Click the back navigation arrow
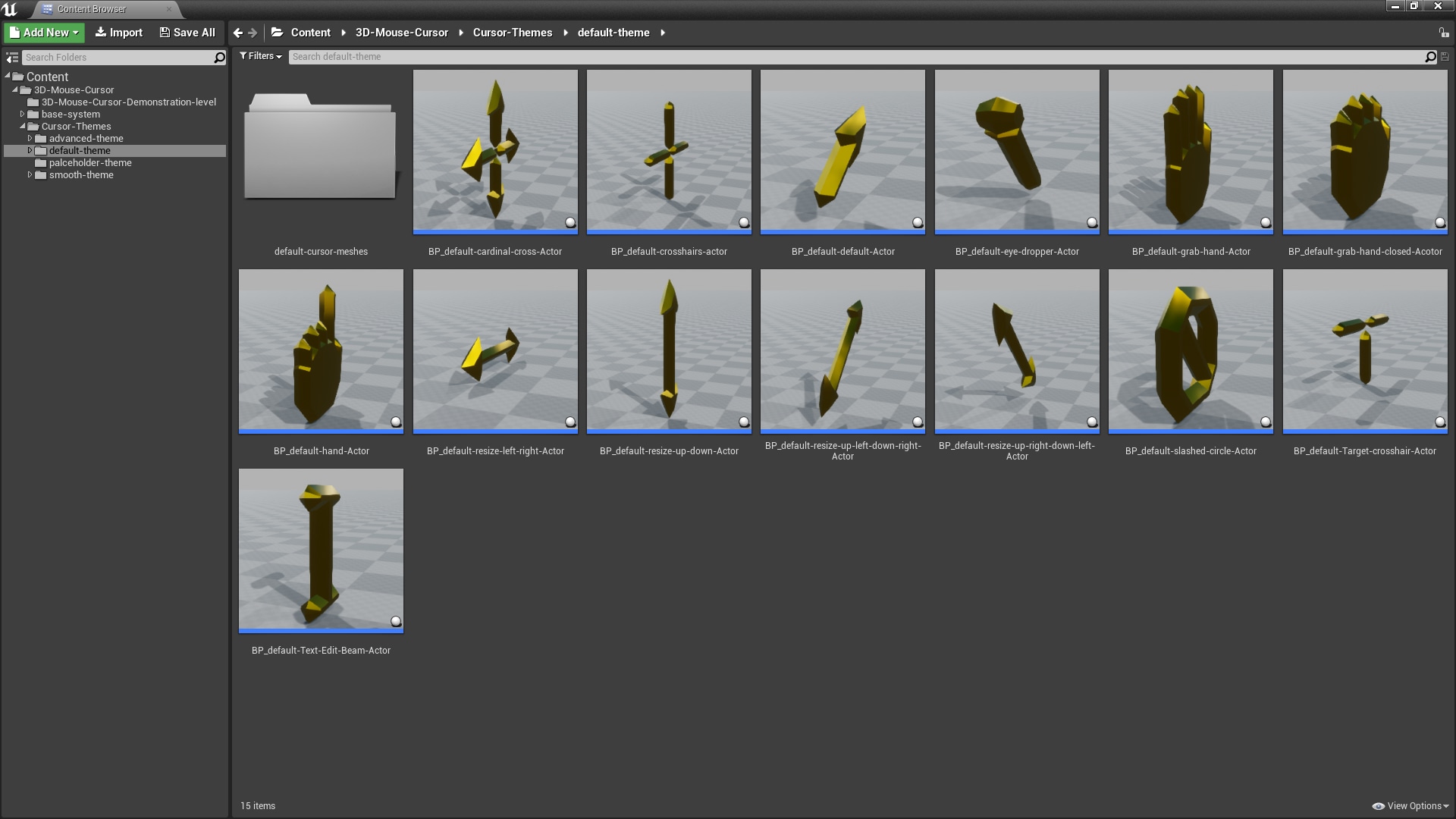 click(x=238, y=33)
